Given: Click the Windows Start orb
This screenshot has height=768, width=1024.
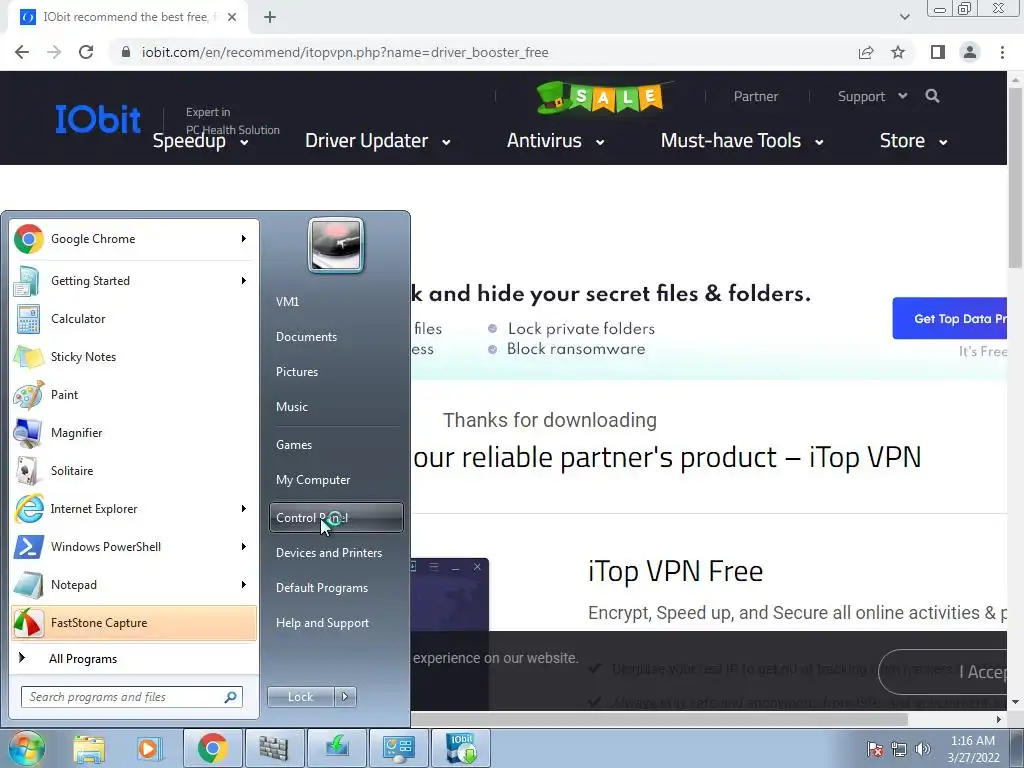Looking at the screenshot, I should pyautogui.click(x=26, y=748).
